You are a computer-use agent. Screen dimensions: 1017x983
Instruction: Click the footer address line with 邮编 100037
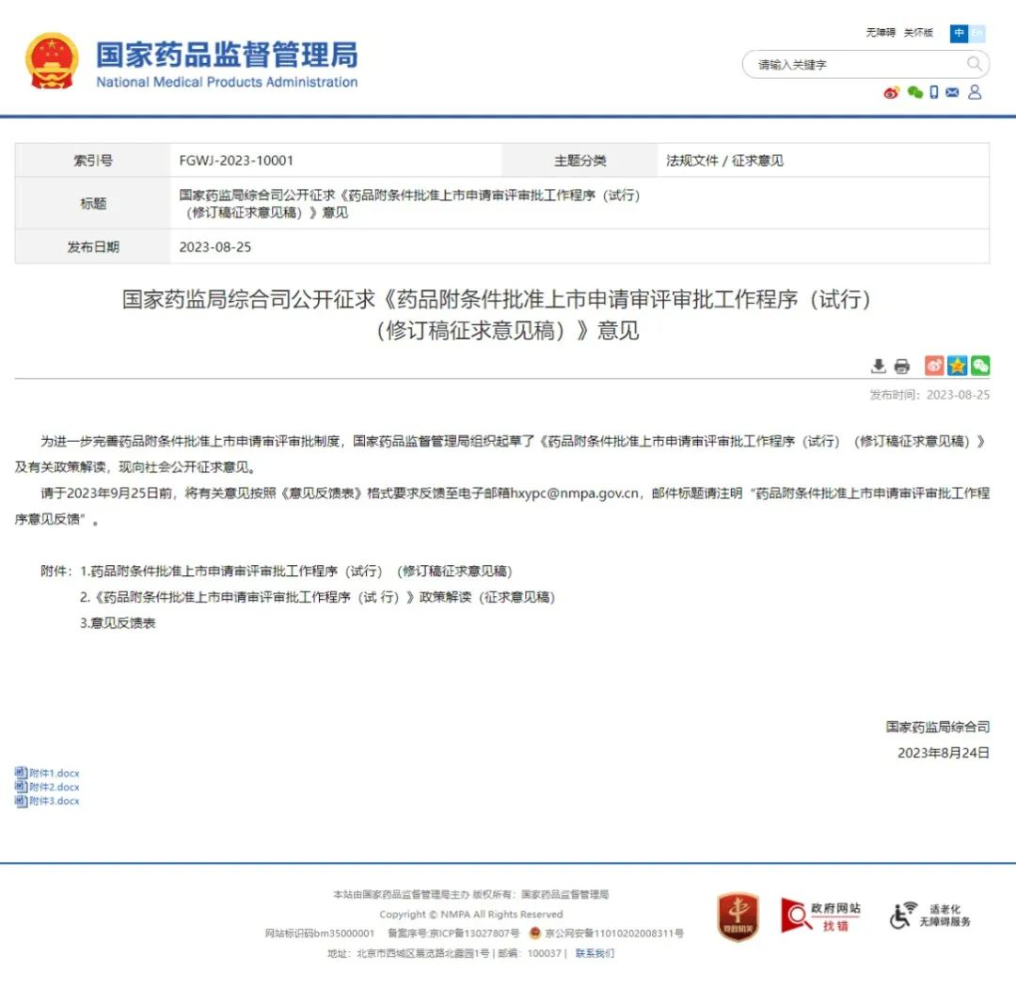pyautogui.click(x=447, y=953)
